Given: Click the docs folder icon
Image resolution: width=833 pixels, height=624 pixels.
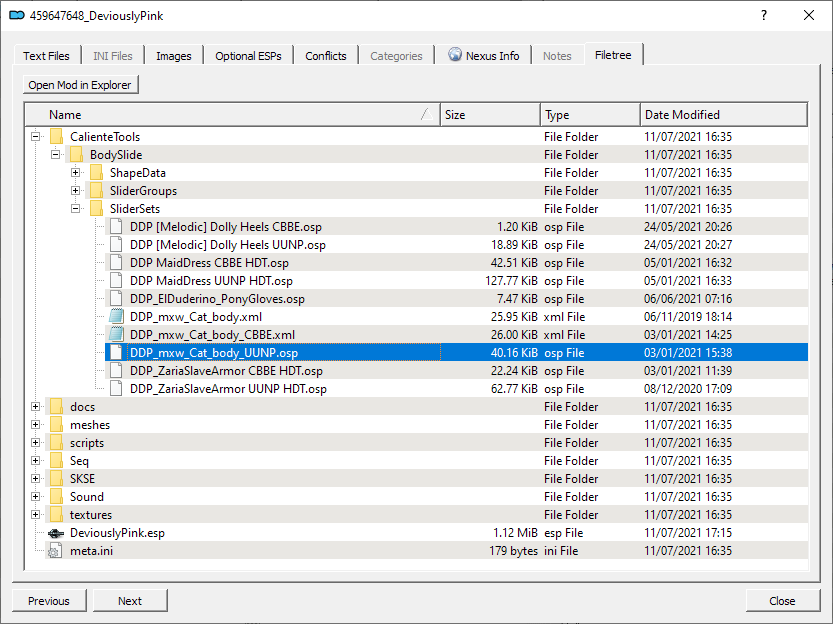Looking at the screenshot, I should pos(56,407).
